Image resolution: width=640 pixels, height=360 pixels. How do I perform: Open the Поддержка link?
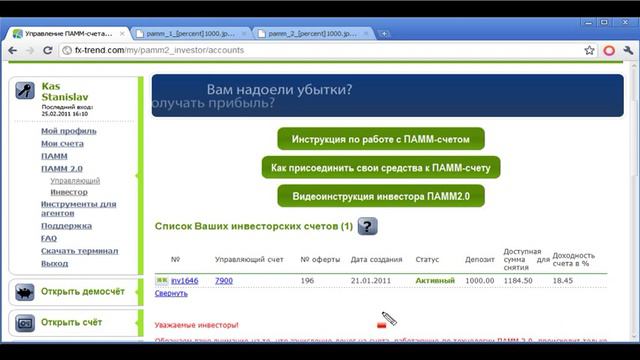pyautogui.click(x=66, y=226)
